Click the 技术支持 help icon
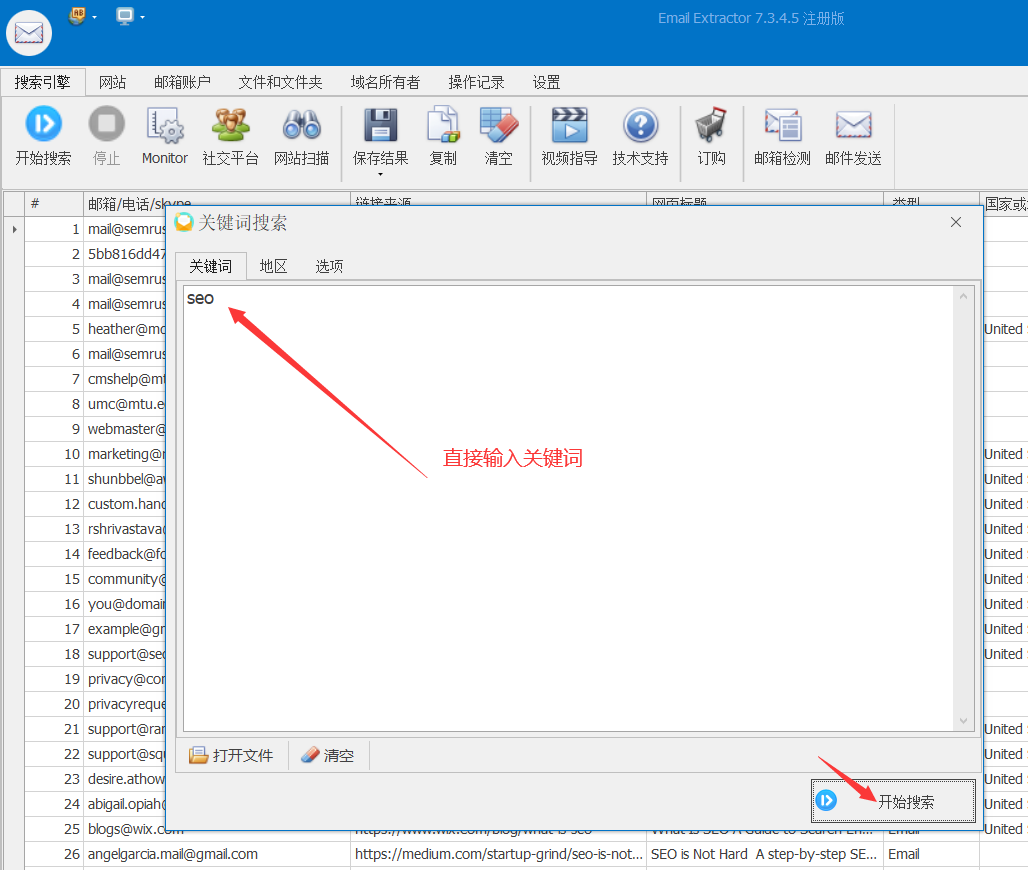 pos(639,135)
